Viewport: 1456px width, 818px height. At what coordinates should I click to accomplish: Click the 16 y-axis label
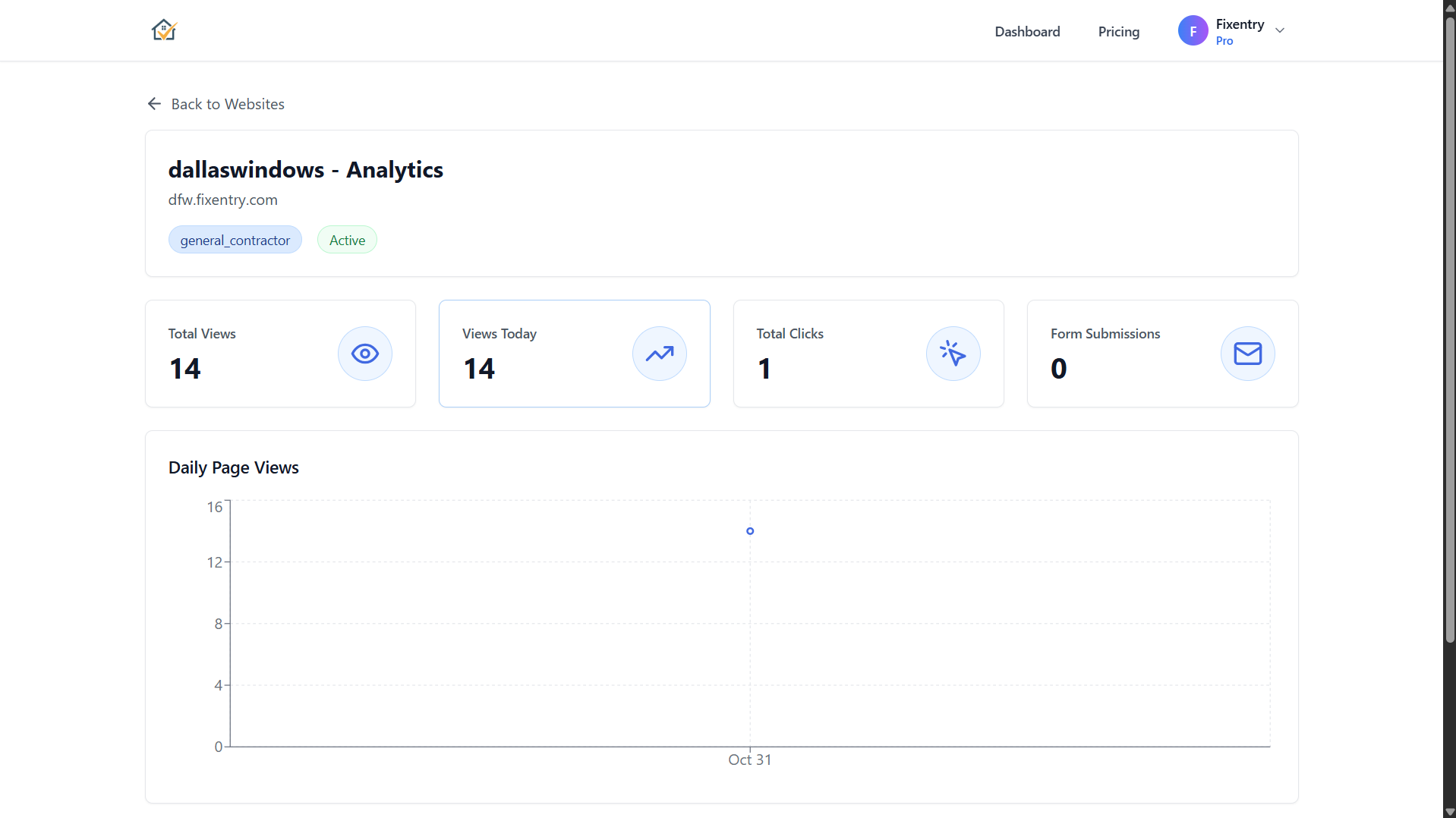[215, 507]
